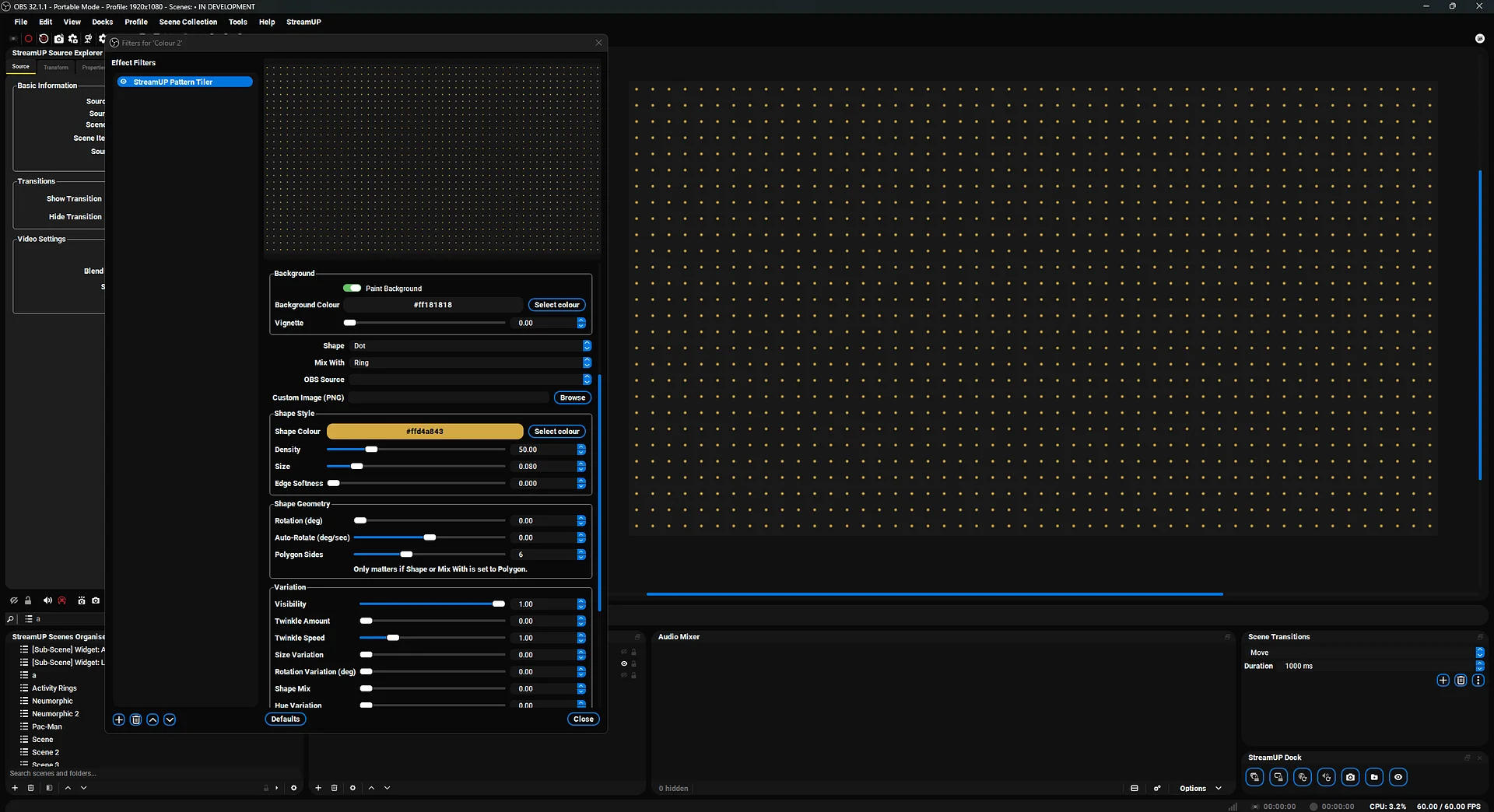The image size is (1494, 812).
Task: Click the second lock icon in StreamUP Dock
Action: (1278, 777)
